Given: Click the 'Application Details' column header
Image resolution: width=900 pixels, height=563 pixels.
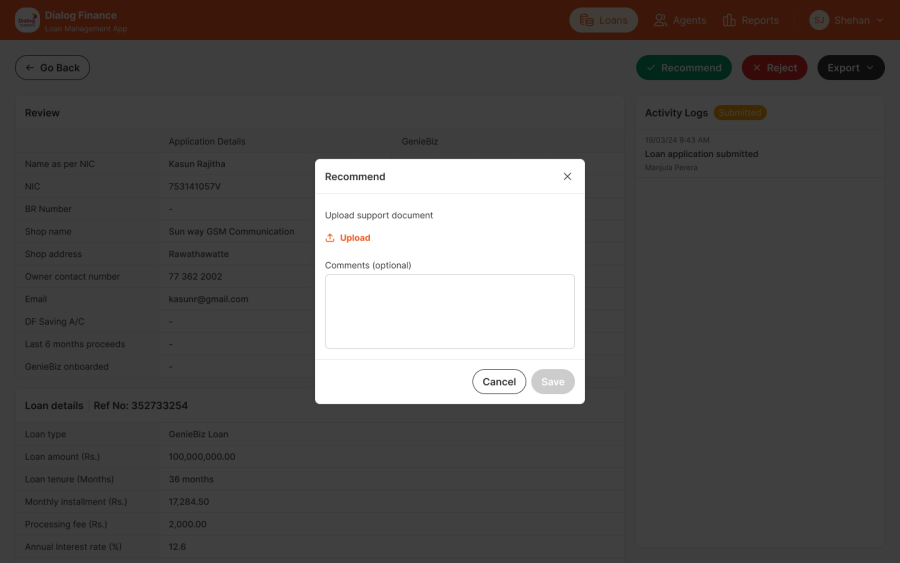Looking at the screenshot, I should click(207, 141).
